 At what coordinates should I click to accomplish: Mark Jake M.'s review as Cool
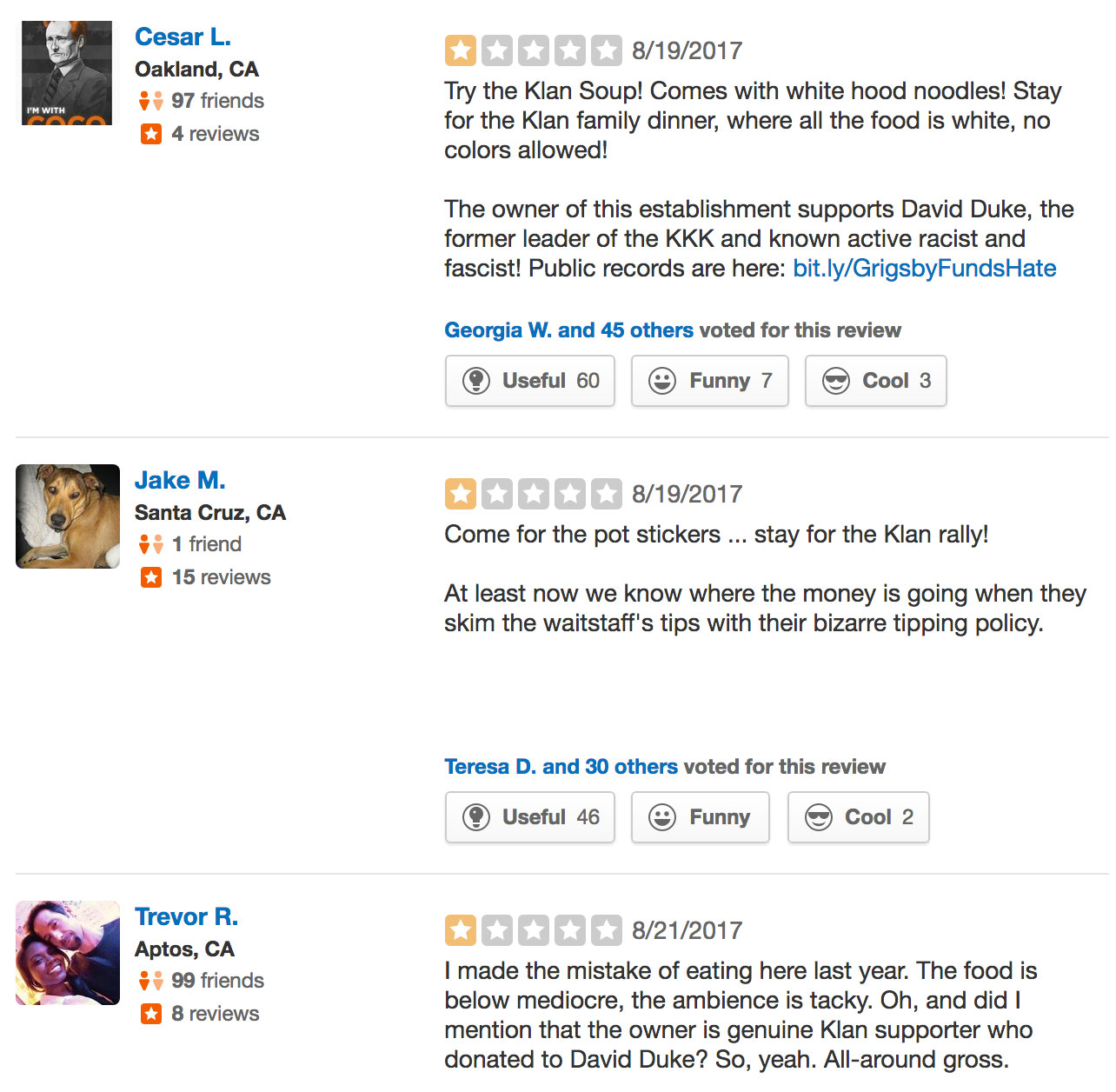click(x=858, y=817)
